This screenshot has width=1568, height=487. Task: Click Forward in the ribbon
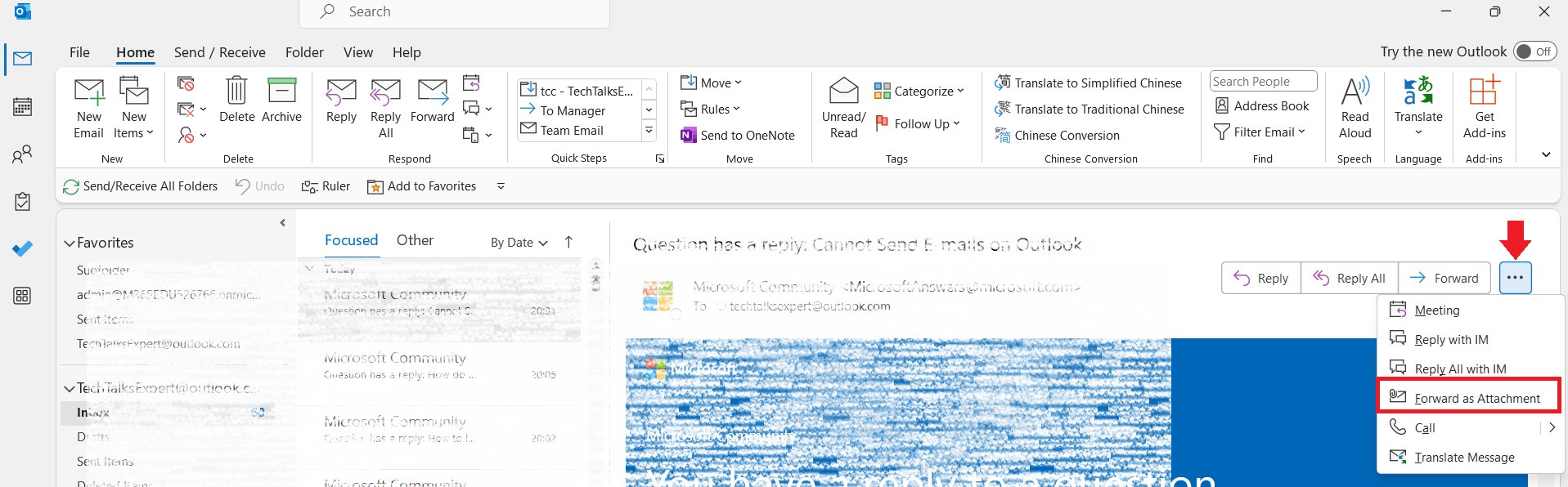pos(432,100)
